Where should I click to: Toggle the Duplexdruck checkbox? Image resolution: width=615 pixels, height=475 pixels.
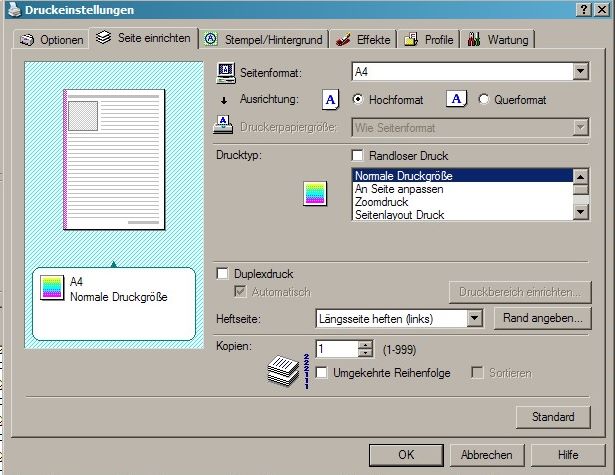pyautogui.click(x=223, y=273)
